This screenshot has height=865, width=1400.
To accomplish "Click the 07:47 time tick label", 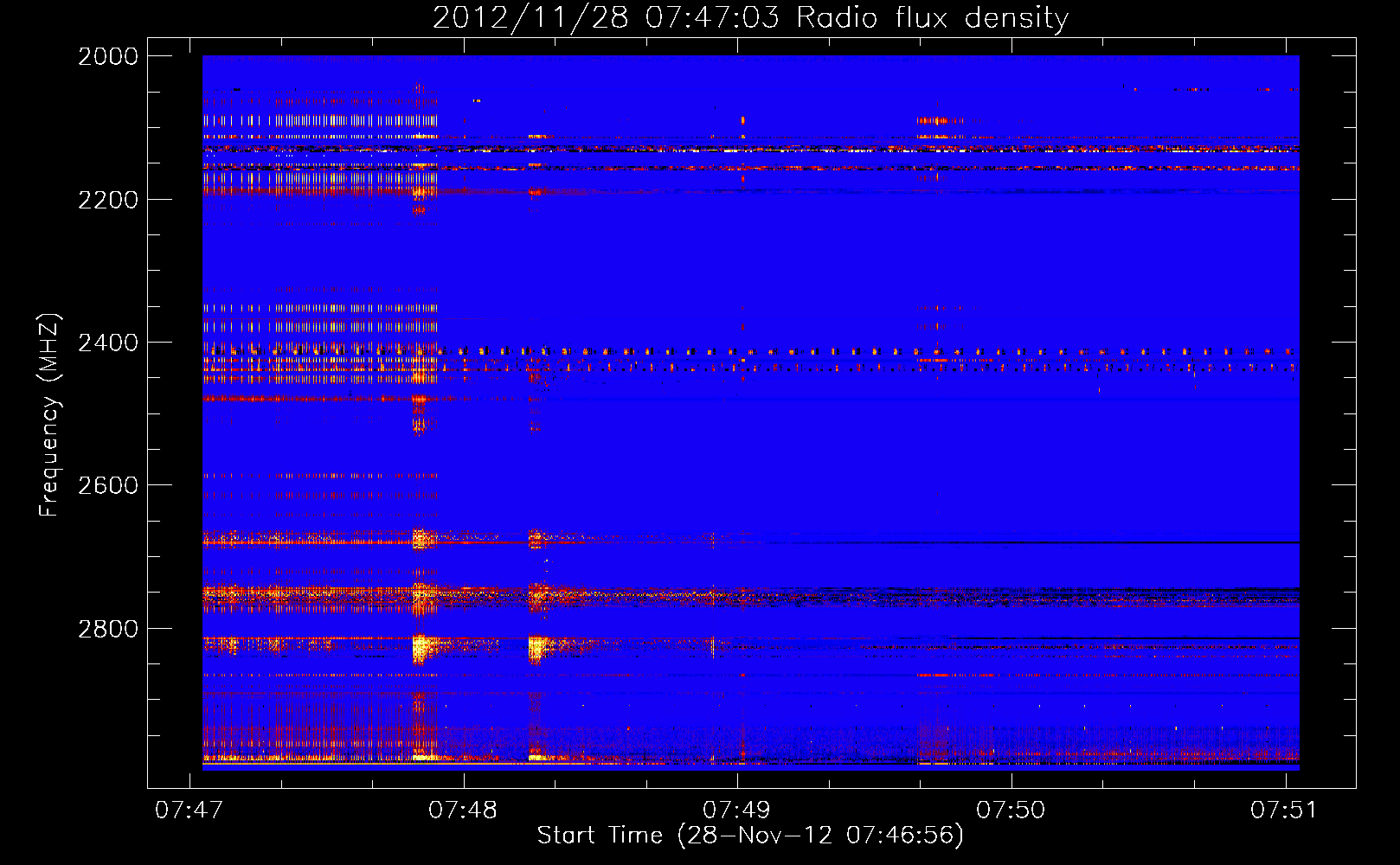I will 189,810.
